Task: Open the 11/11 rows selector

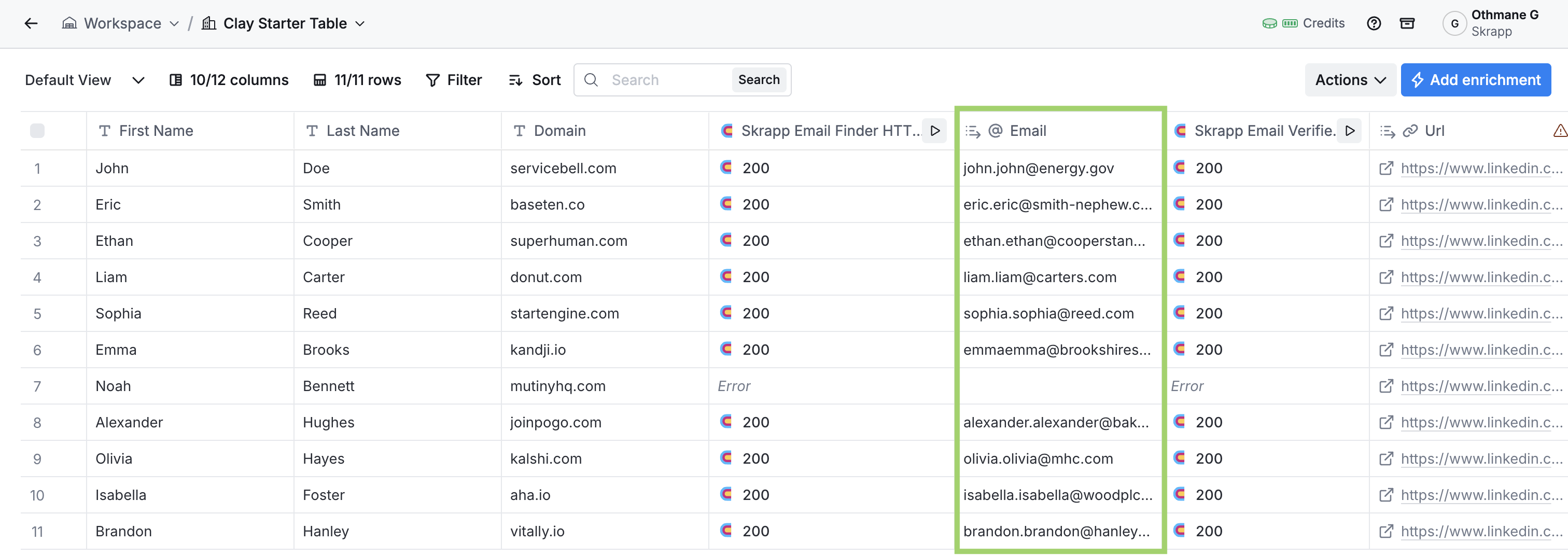Action: (x=357, y=80)
